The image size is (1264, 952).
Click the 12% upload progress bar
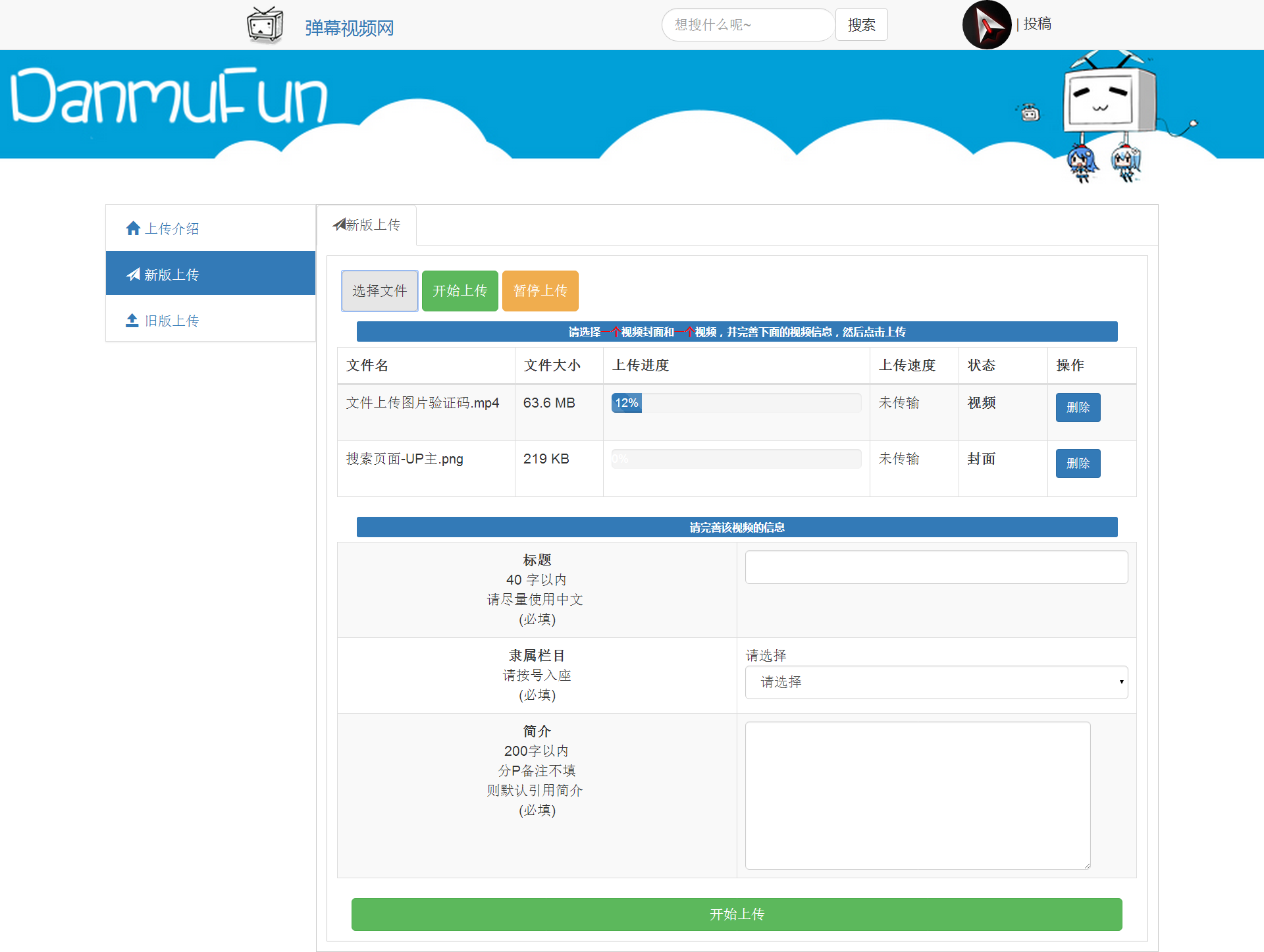tap(736, 403)
